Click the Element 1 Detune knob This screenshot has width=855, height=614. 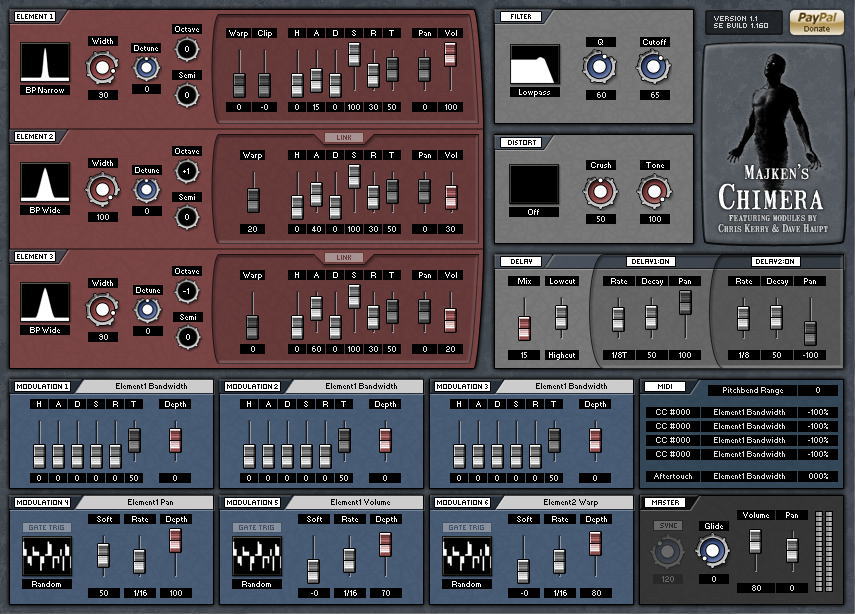[147, 68]
